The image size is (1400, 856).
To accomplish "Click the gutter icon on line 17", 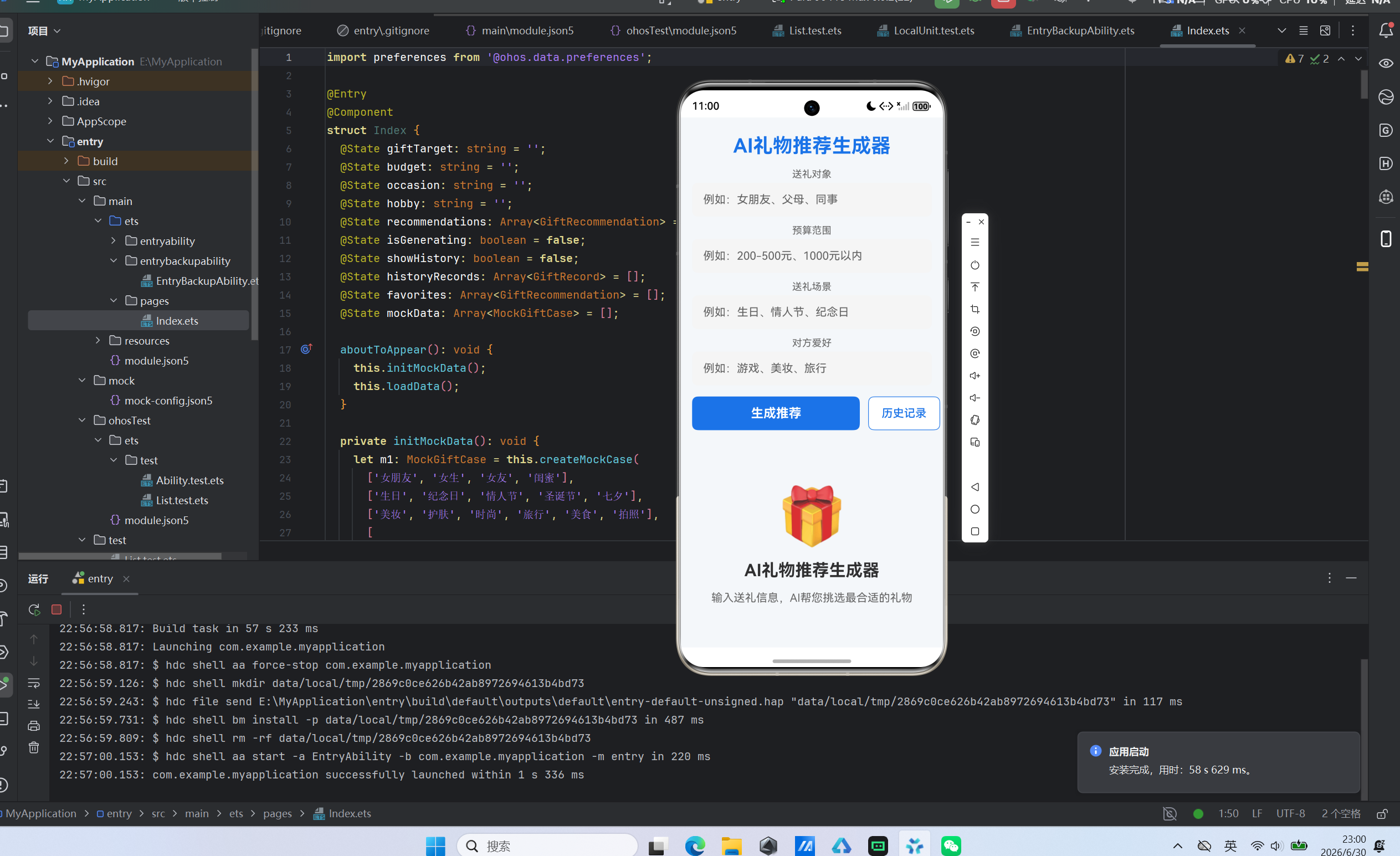I will coord(306,349).
